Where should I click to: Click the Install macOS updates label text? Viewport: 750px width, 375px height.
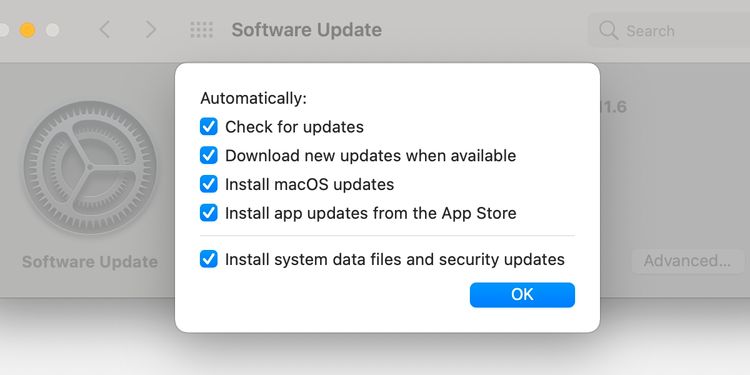coord(309,184)
